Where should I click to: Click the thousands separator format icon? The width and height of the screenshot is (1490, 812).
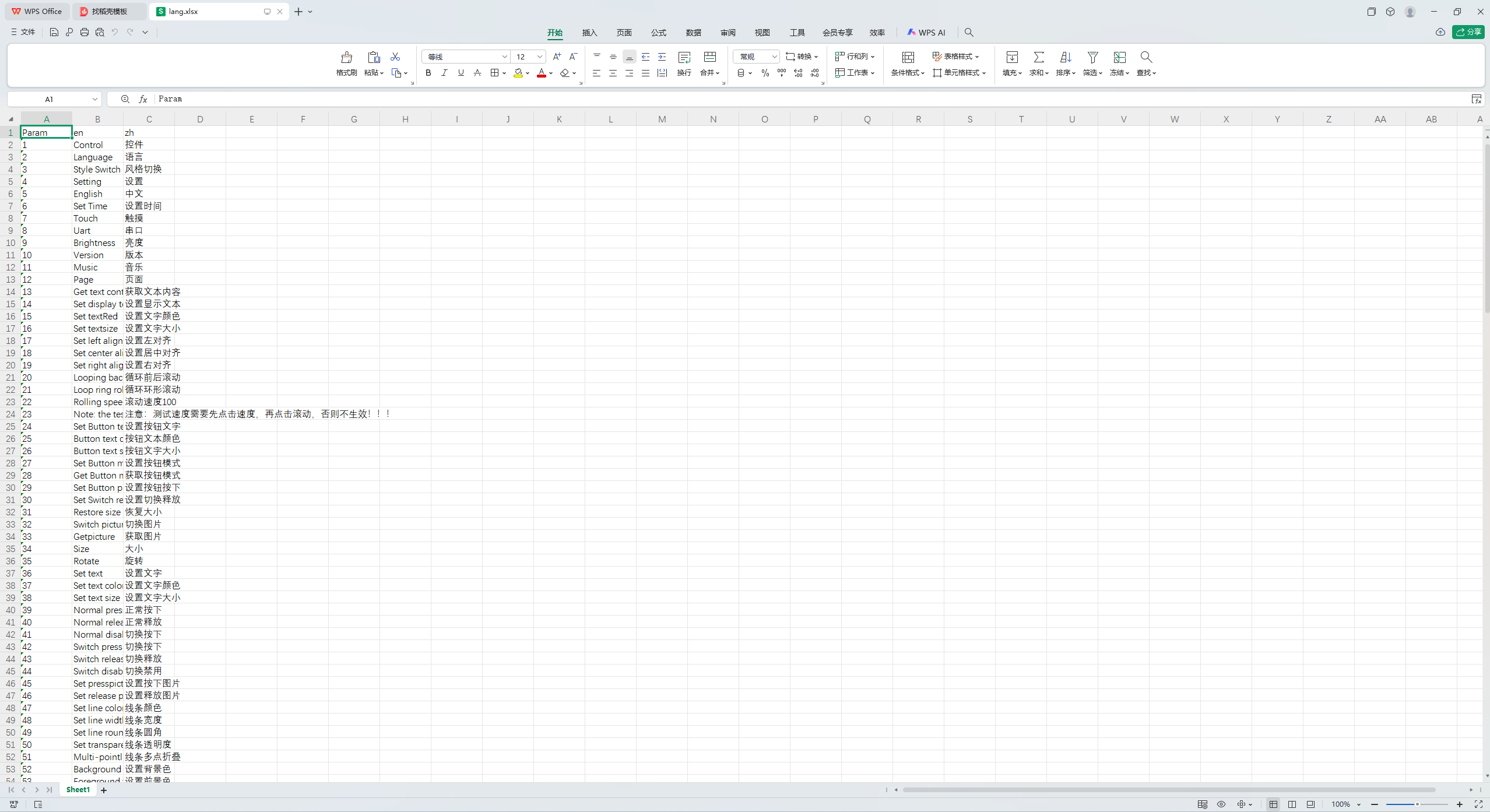point(782,73)
